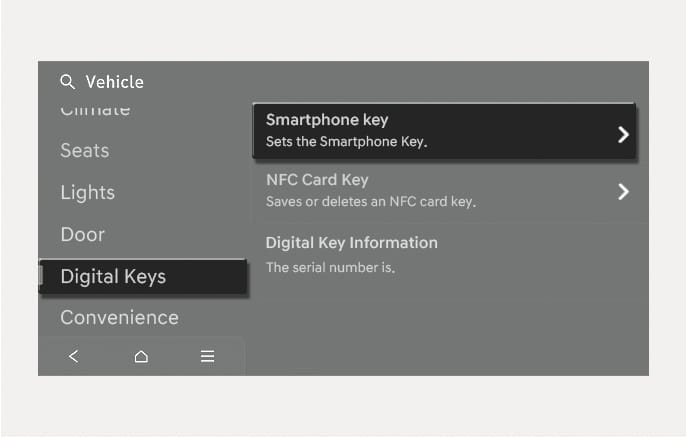686x438 pixels.
Task: Open the hamburger menu icon
Action: (208, 356)
